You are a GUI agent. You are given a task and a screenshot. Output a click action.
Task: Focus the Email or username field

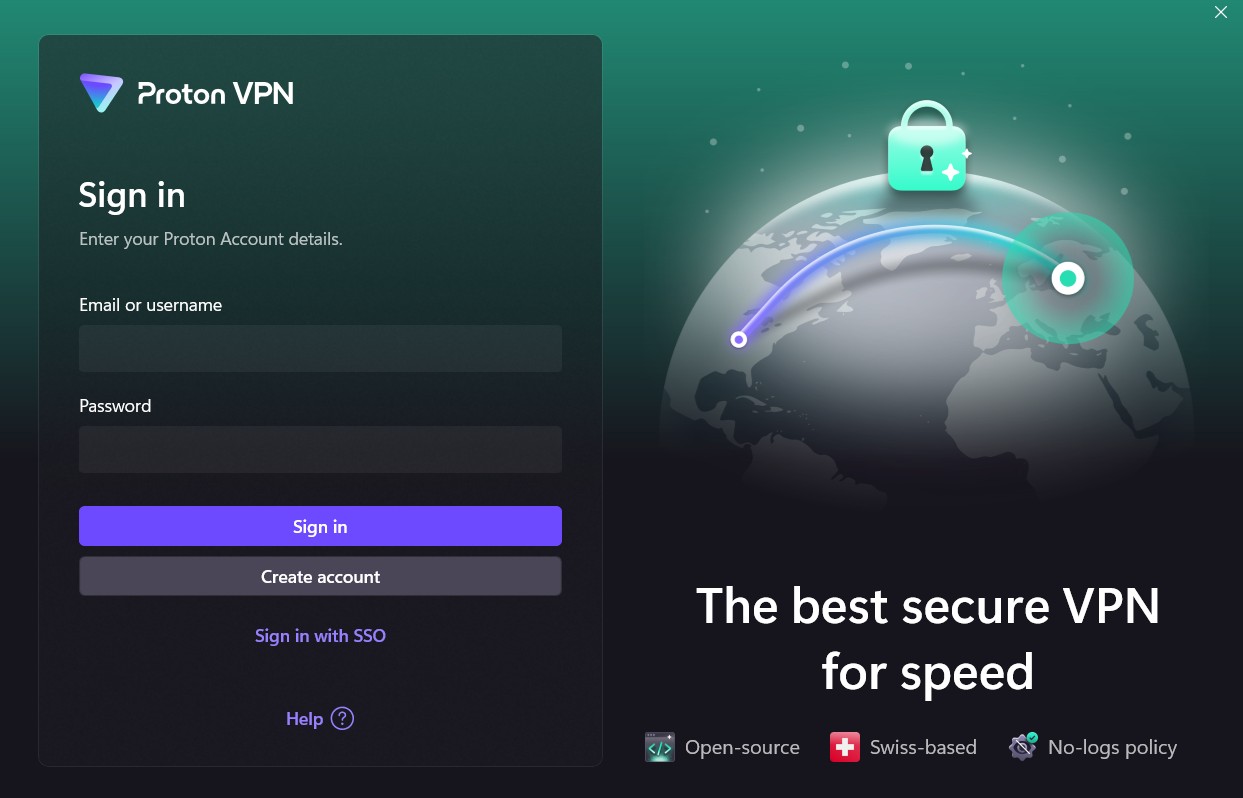[320, 348]
